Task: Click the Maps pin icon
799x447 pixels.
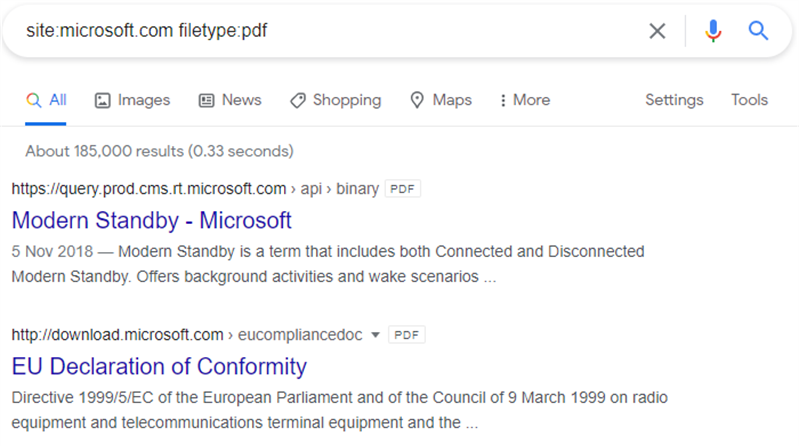Action: pyautogui.click(x=417, y=100)
